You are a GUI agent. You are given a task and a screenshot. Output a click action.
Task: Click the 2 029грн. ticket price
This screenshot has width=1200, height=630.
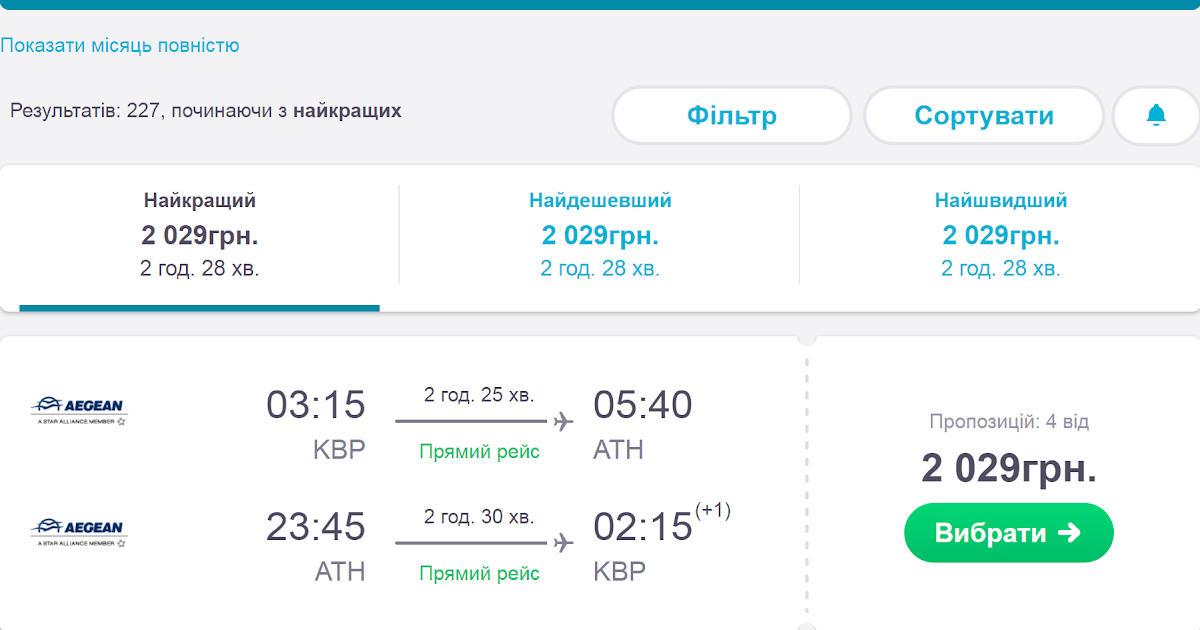pos(1009,468)
